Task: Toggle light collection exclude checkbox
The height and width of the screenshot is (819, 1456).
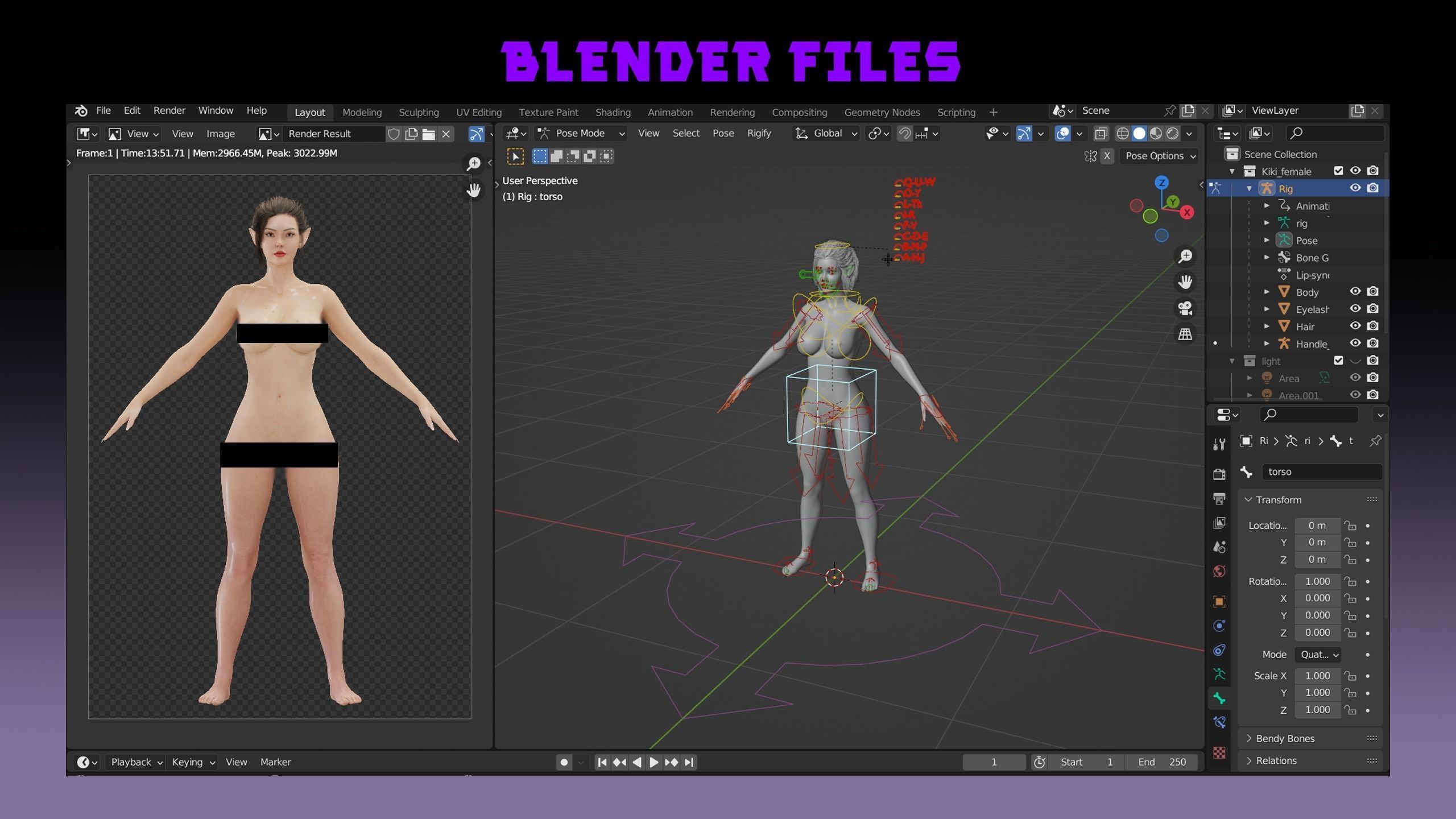Action: tap(1338, 361)
